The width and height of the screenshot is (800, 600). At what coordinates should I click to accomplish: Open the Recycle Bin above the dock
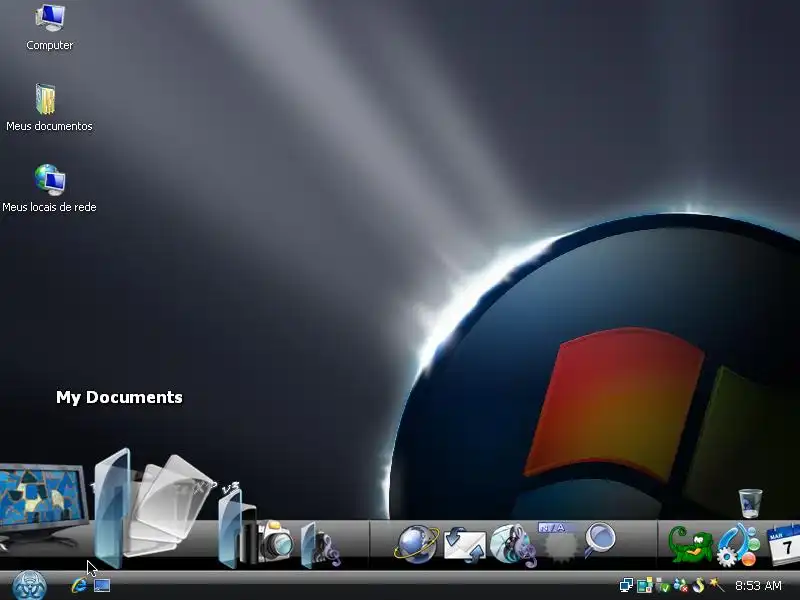click(x=750, y=503)
